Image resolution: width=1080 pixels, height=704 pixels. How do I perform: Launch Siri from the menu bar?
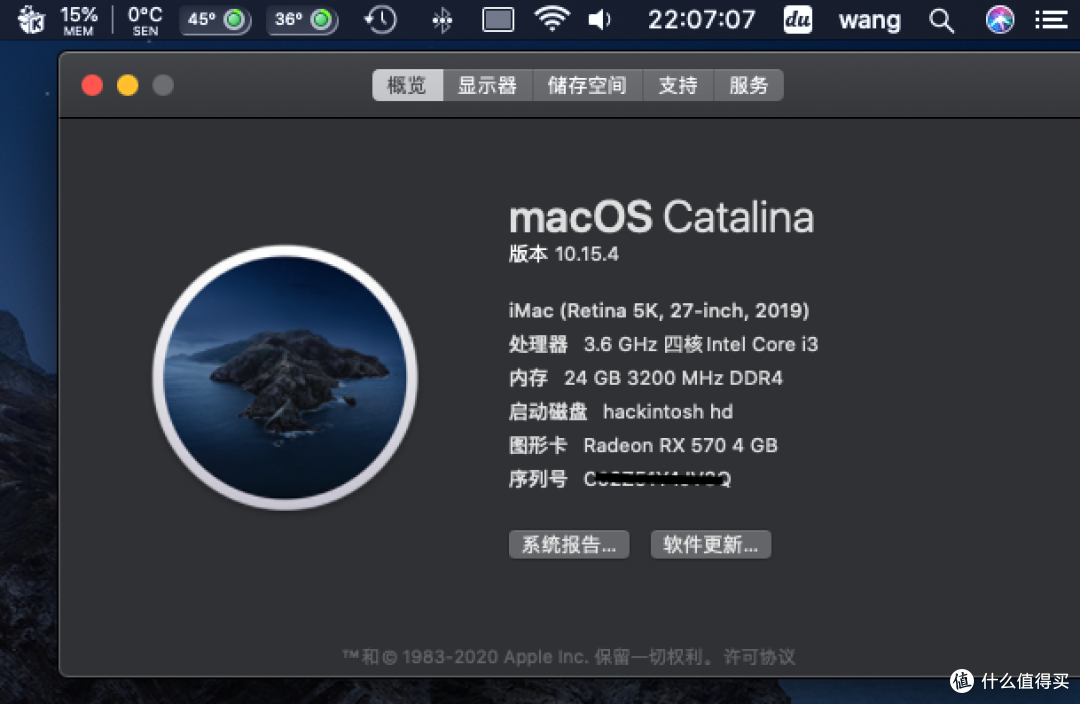pyautogui.click(x=999, y=19)
